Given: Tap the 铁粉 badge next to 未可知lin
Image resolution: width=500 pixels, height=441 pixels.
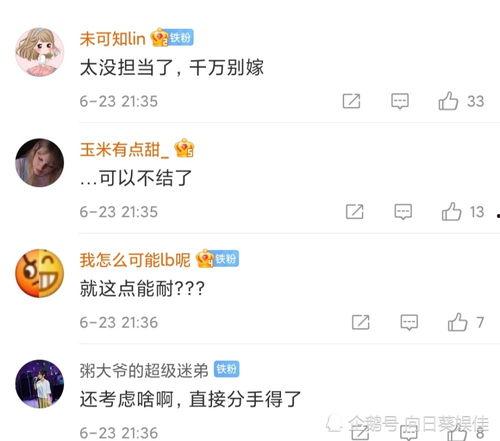Looking at the screenshot, I should click(x=181, y=38).
